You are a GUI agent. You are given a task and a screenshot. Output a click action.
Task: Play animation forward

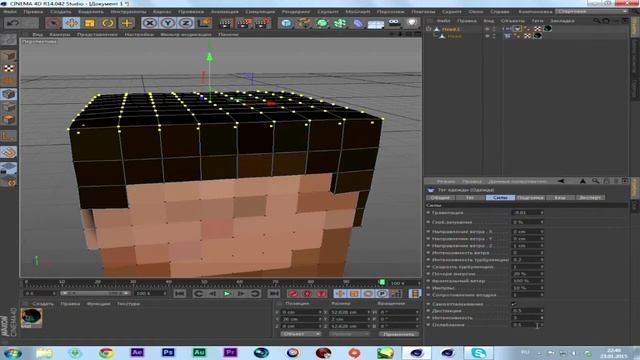coord(227,293)
